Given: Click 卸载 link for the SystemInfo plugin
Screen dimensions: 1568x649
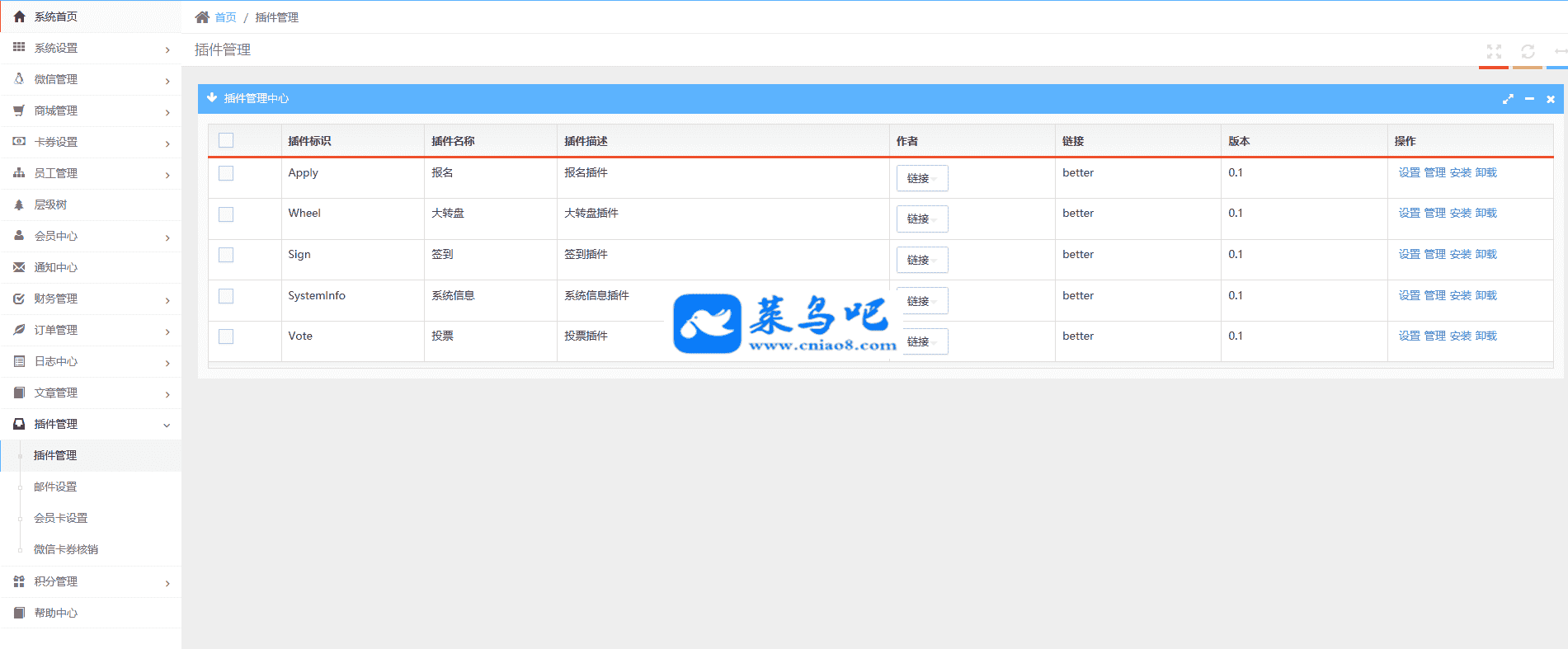Looking at the screenshot, I should pos(1486,295).
